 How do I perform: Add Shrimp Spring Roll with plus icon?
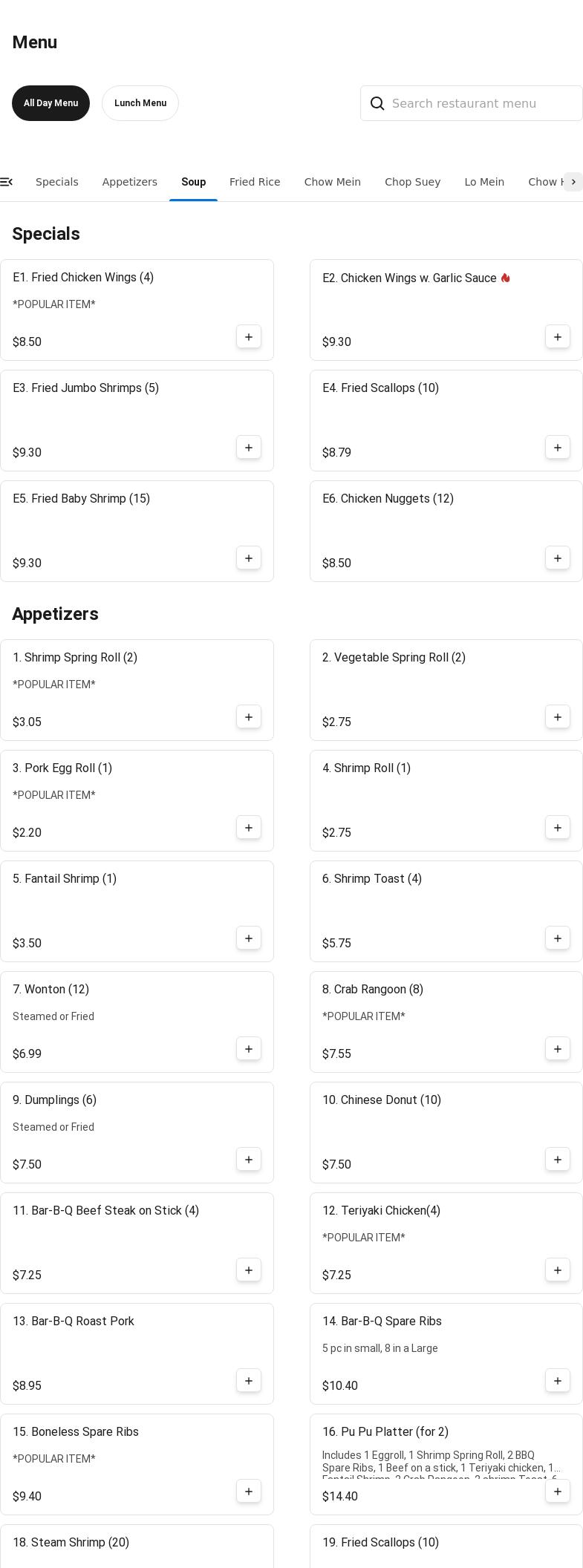coord(249,717)
